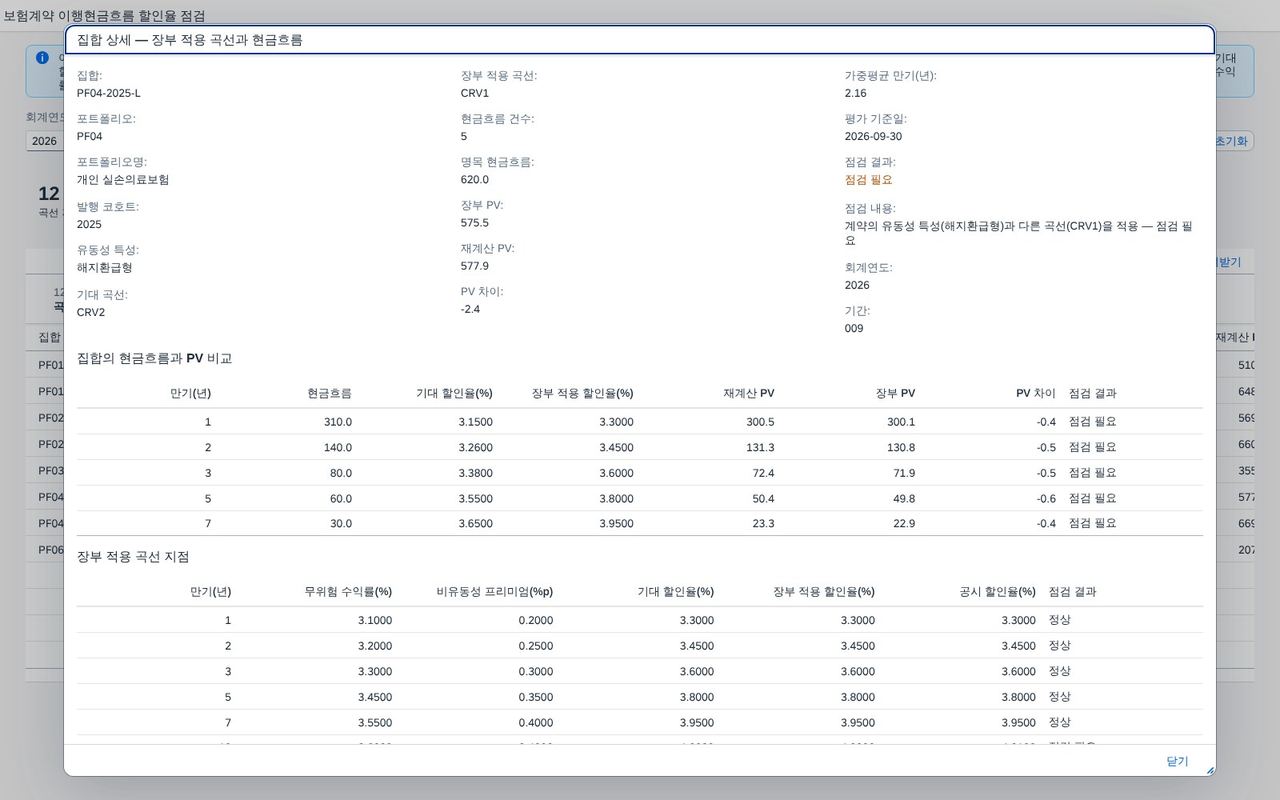Grab the dialog resize handle icon
The image size is (1280, 800).
point(1210,770)
